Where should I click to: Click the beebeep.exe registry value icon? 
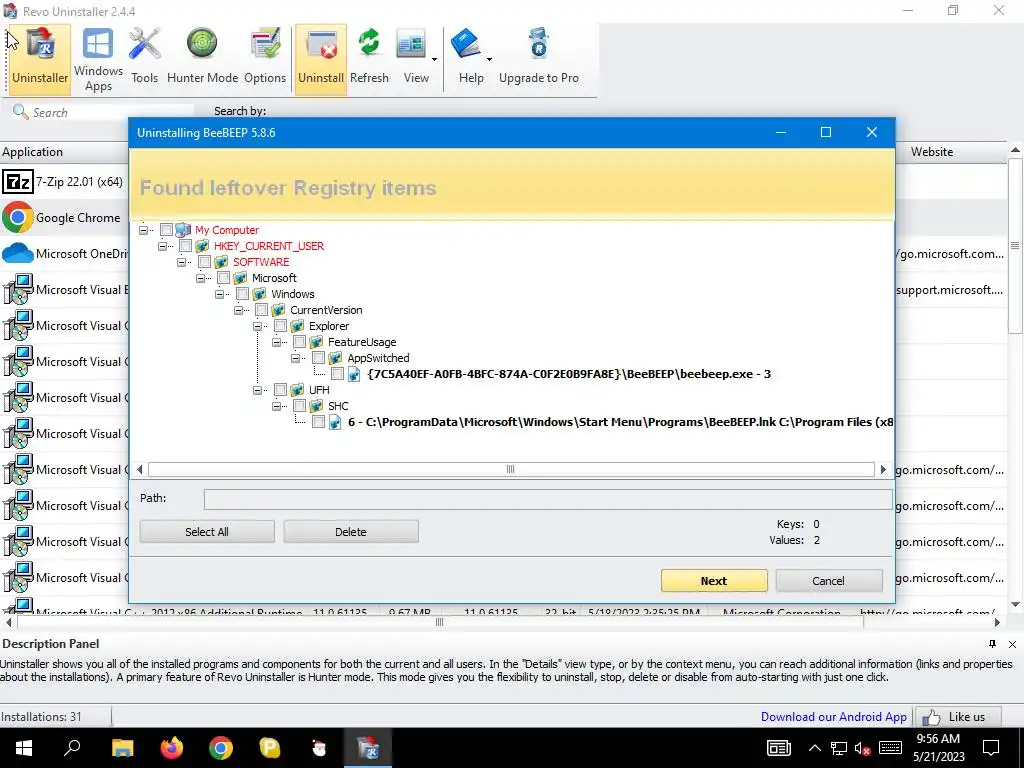pyautogui.click(x=354, y=374)
